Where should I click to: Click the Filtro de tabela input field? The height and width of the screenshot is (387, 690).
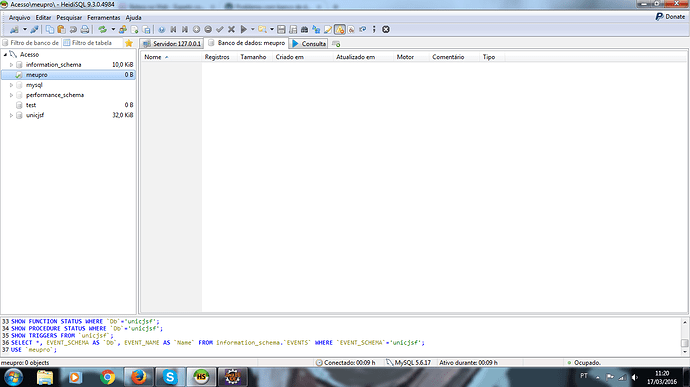(x=92, y=43)
